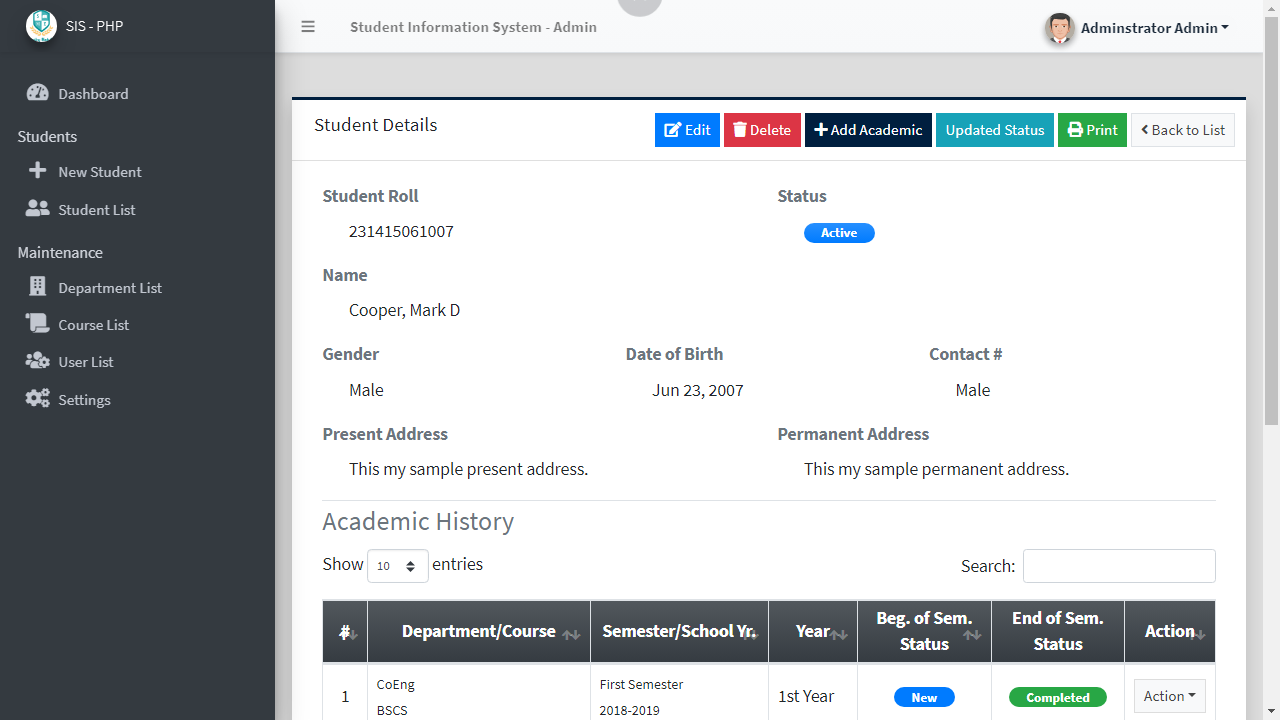
Task: Click the Updated Status button
Action: pyautogui.click(x=995, y=130)
